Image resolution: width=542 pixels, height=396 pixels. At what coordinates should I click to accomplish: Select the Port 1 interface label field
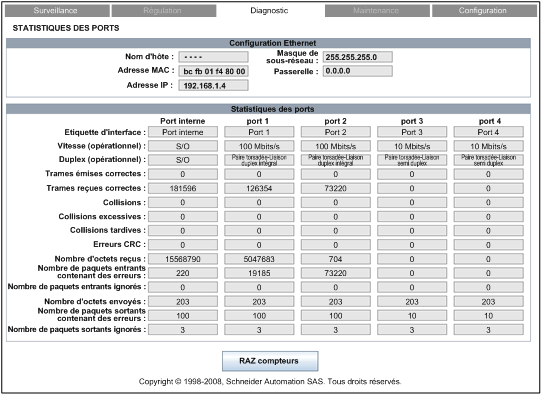(x=259, y=132)
